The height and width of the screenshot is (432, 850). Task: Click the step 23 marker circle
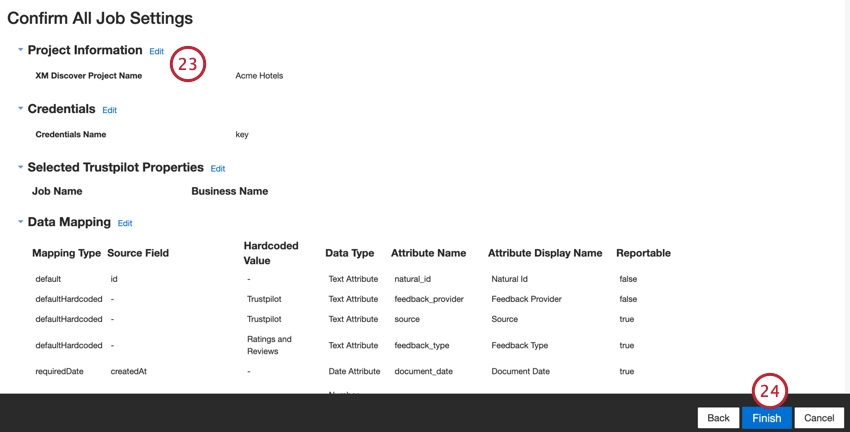pos(188,64)
